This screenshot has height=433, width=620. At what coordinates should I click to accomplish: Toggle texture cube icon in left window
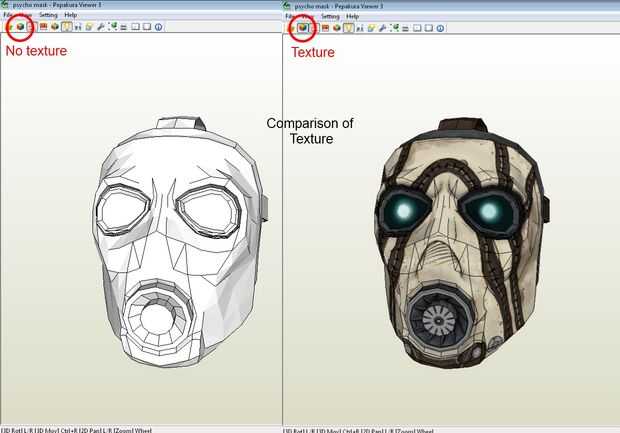click(20, 26)
